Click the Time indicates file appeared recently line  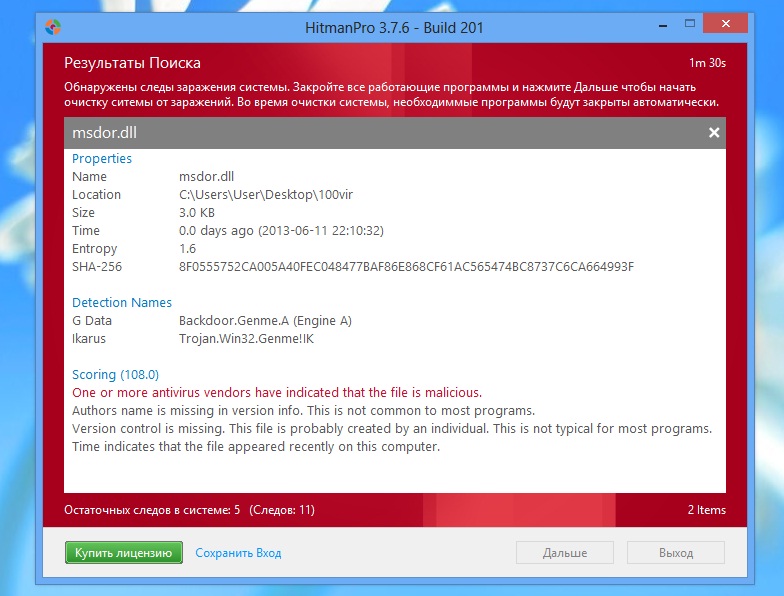256,446
